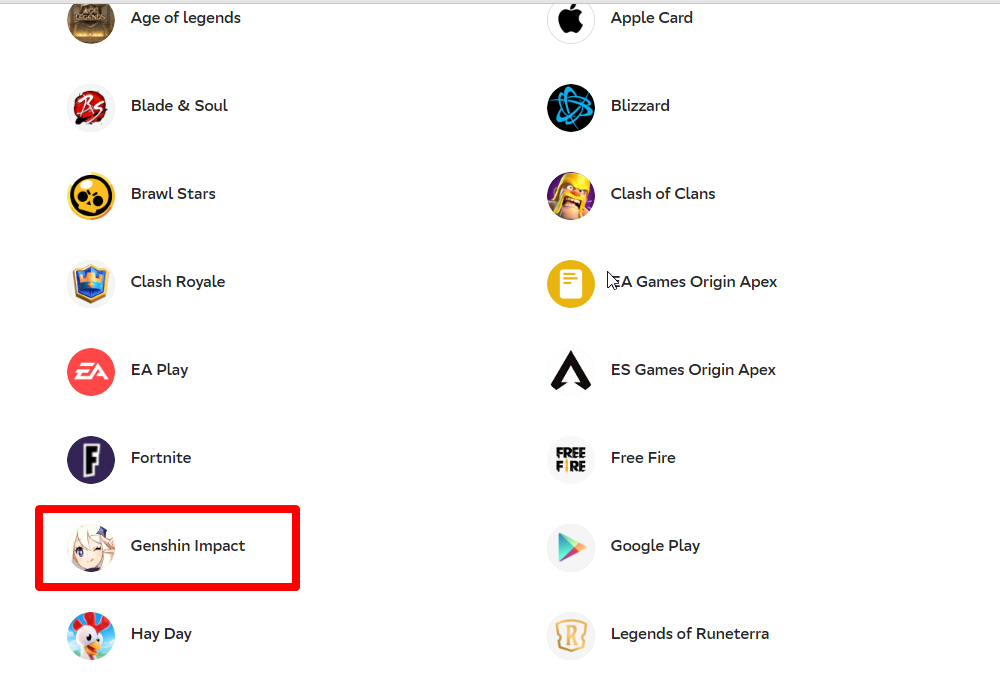Open the Apple Card logo icon
This screenshot has height=684, width=1000.
pyautogui.click(x=571, y=20)
